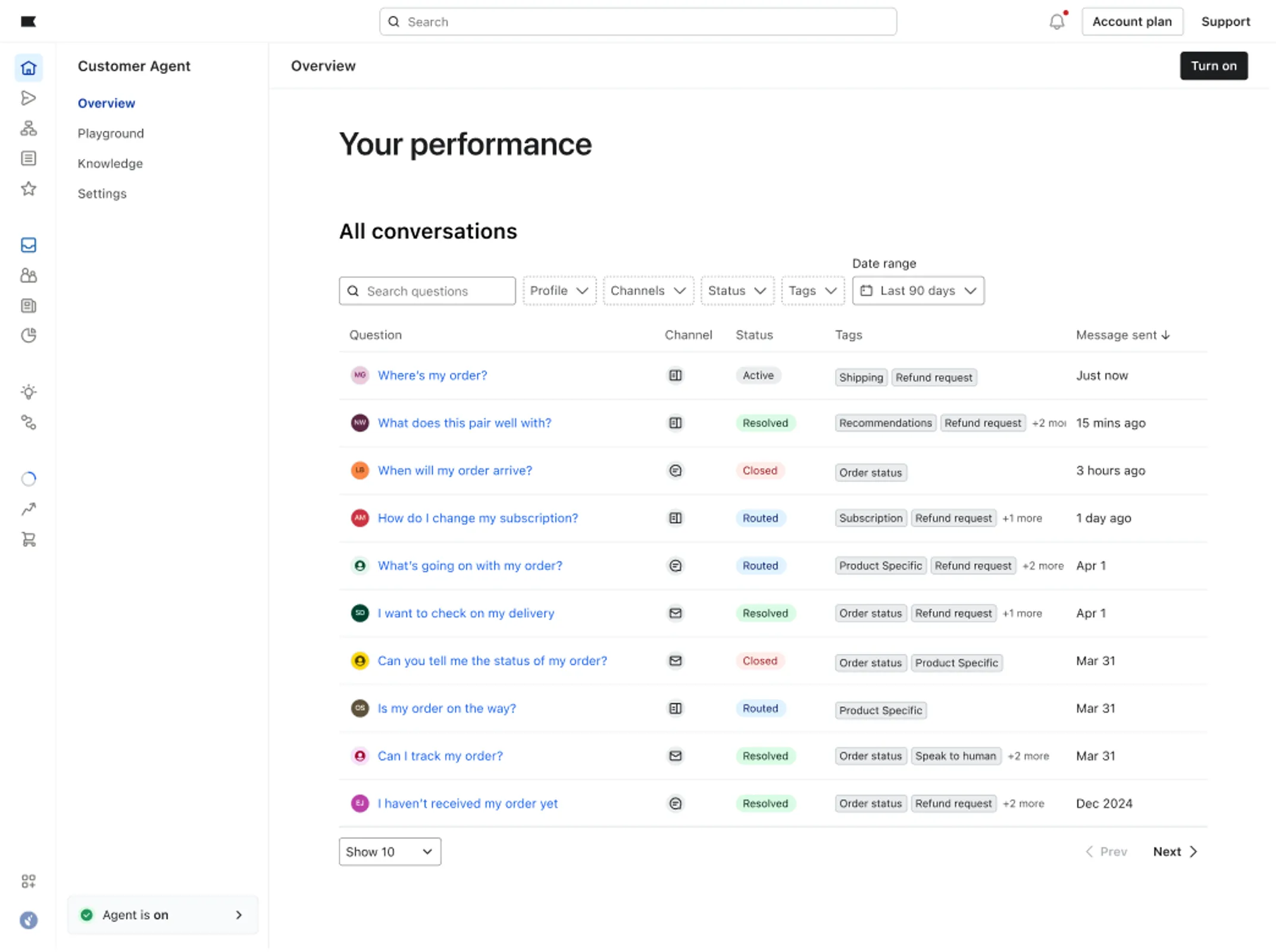Open the Last 90 days date range dropdown
Screen dimensions: 1276x952
tap(918, 291)
